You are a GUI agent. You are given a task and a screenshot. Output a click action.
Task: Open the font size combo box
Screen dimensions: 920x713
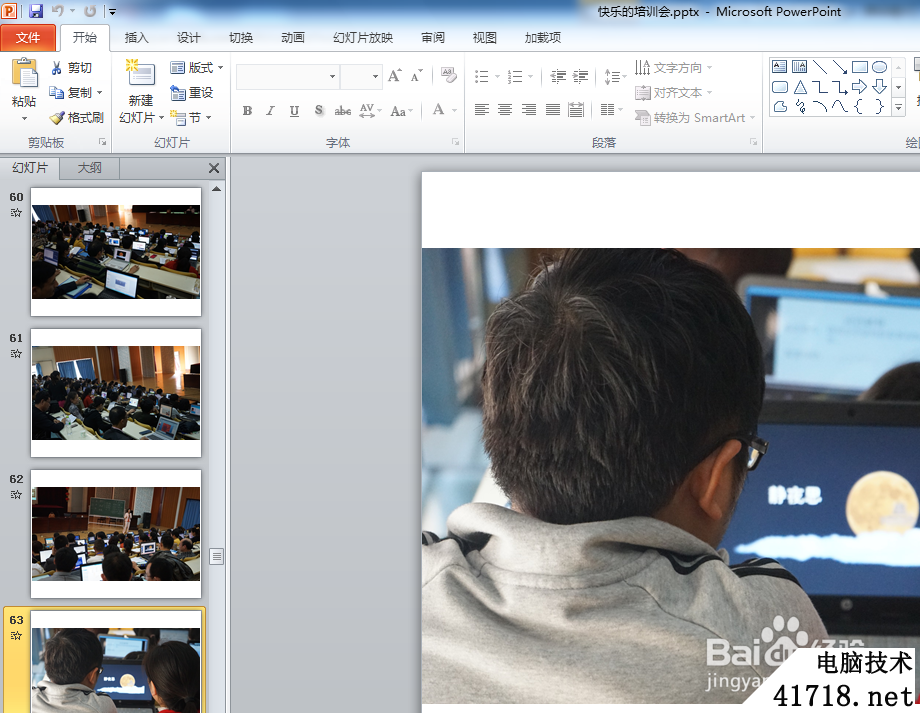(361, 76)
